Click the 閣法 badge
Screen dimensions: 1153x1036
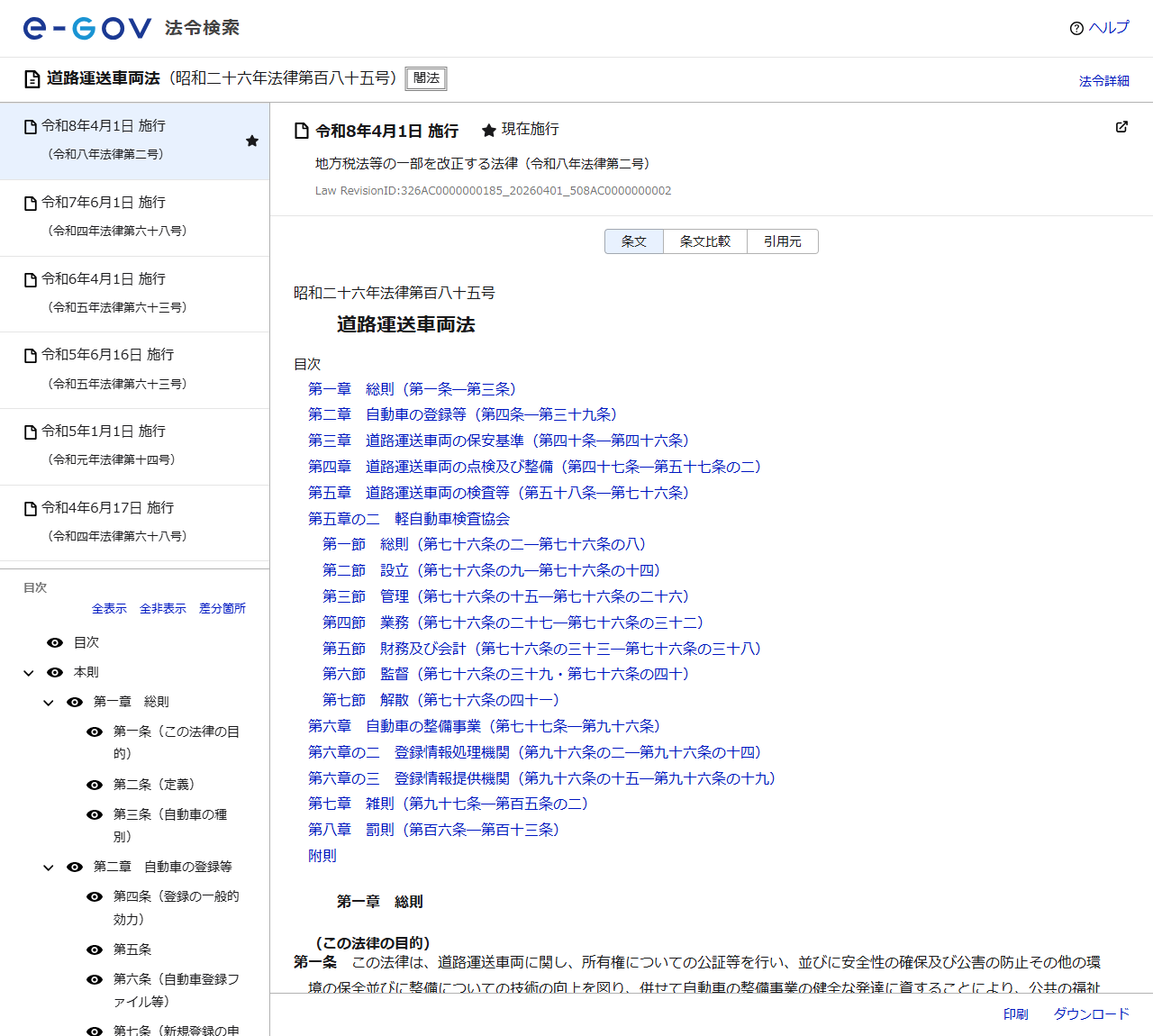pos(426,78)
